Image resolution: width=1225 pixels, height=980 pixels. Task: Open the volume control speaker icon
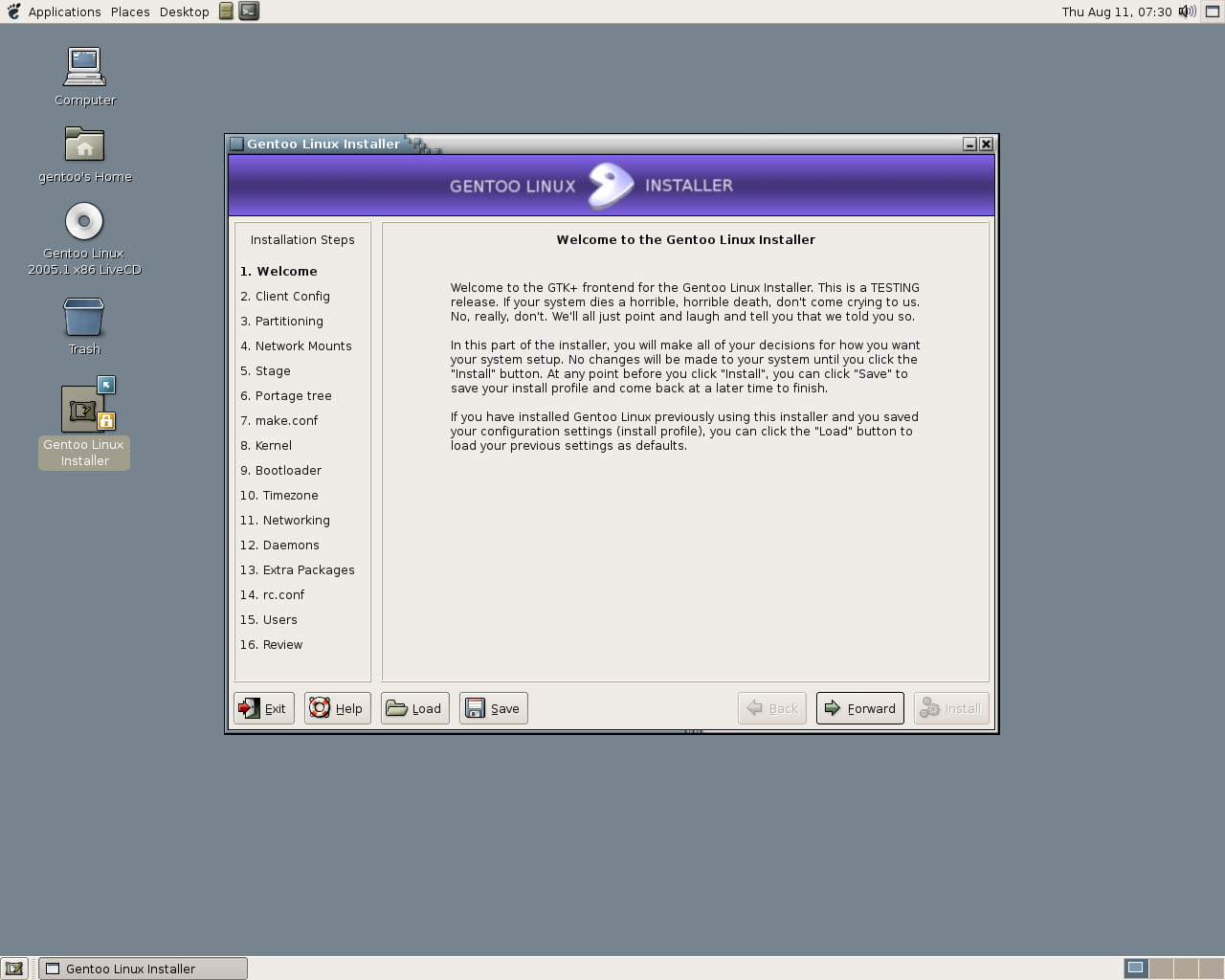(1188, 11)
